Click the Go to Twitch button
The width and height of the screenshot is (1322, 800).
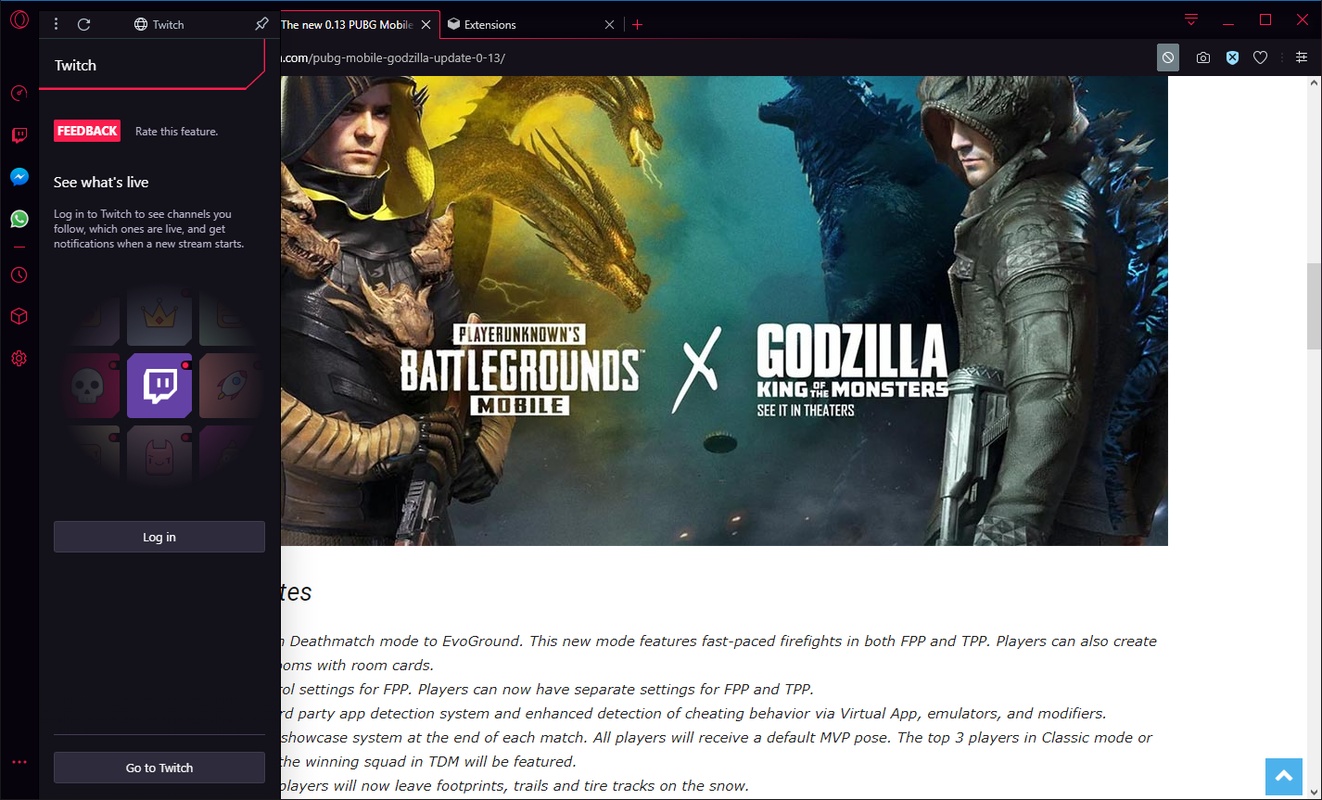[159, 768]
